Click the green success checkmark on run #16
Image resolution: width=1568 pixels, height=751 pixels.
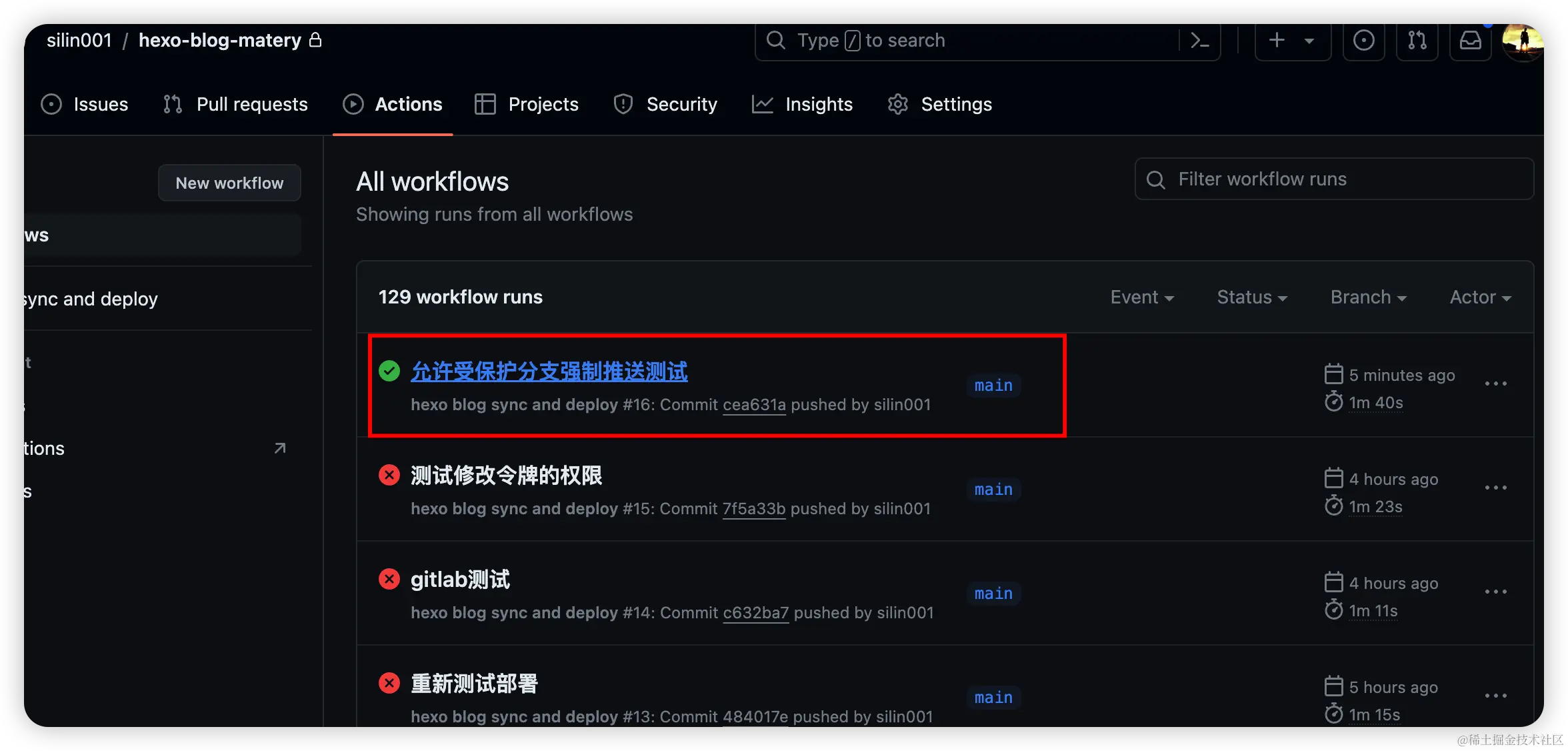389,371
